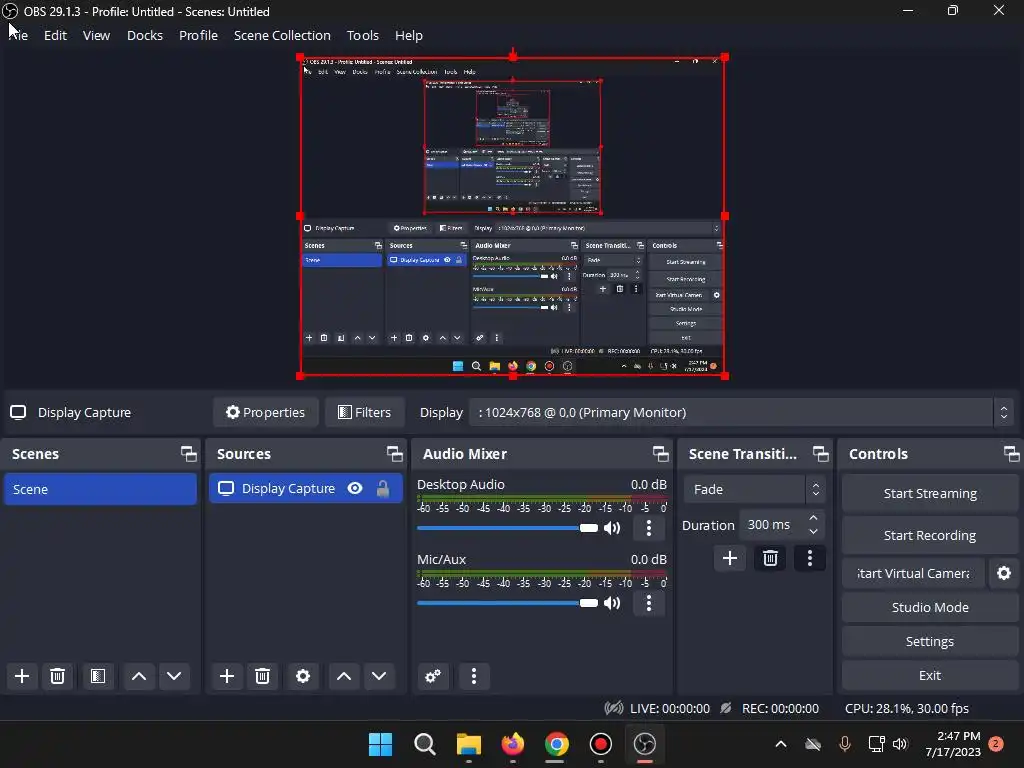Image resolution: width=1024 pixels, height=768 pixels.
Task: Pop out the Controls dock
Action: point(1011,454)
